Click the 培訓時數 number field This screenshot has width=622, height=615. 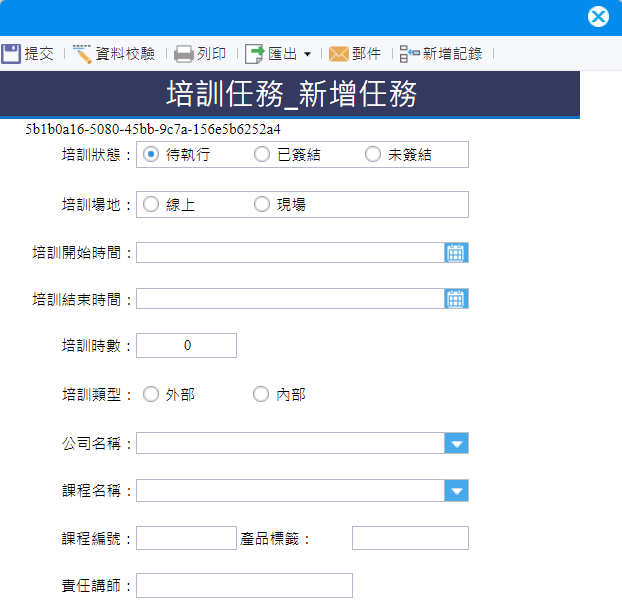coord(186,345)
